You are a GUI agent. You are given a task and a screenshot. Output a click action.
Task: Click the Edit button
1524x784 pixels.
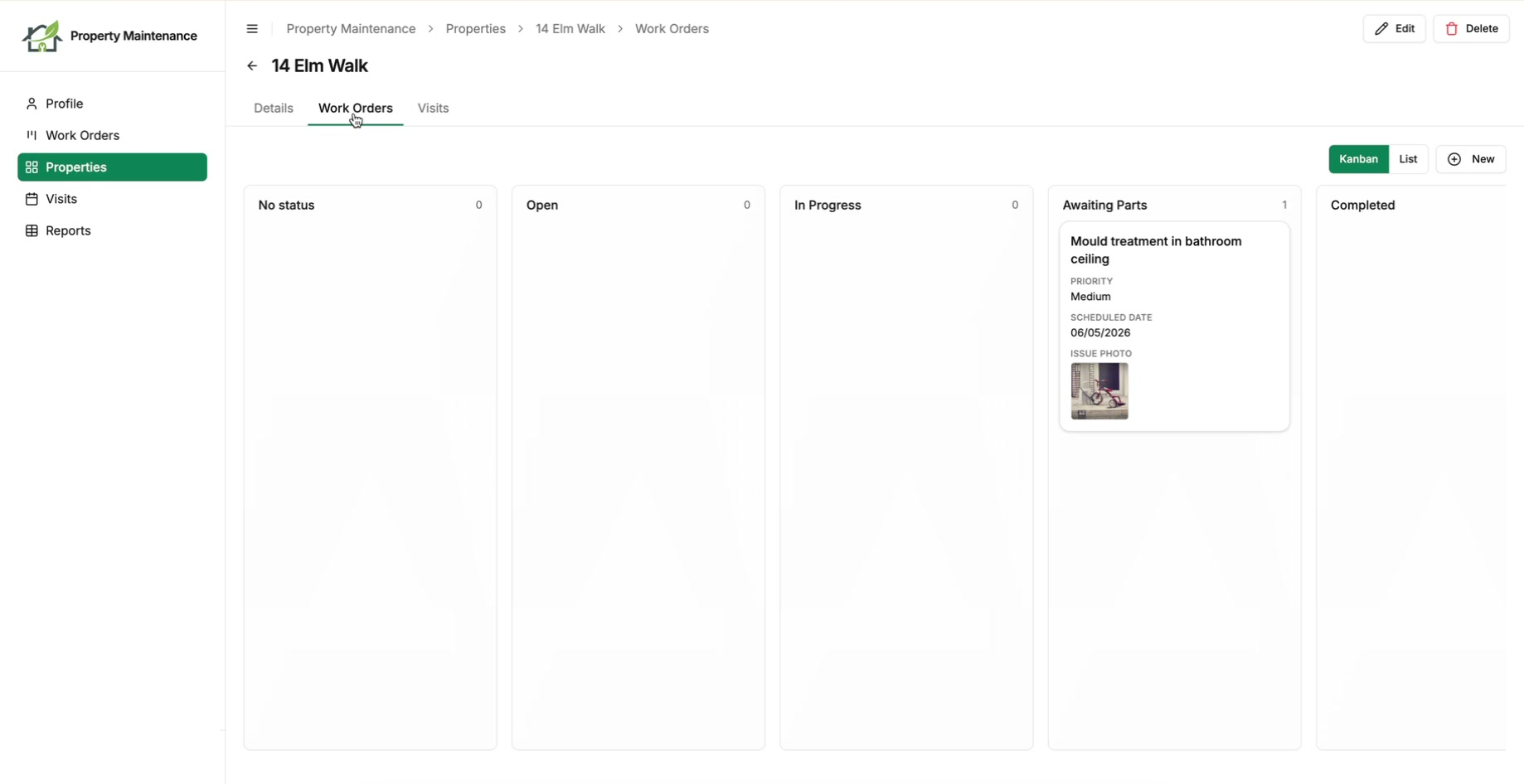pyautogui.click(x=1395, y=29)
